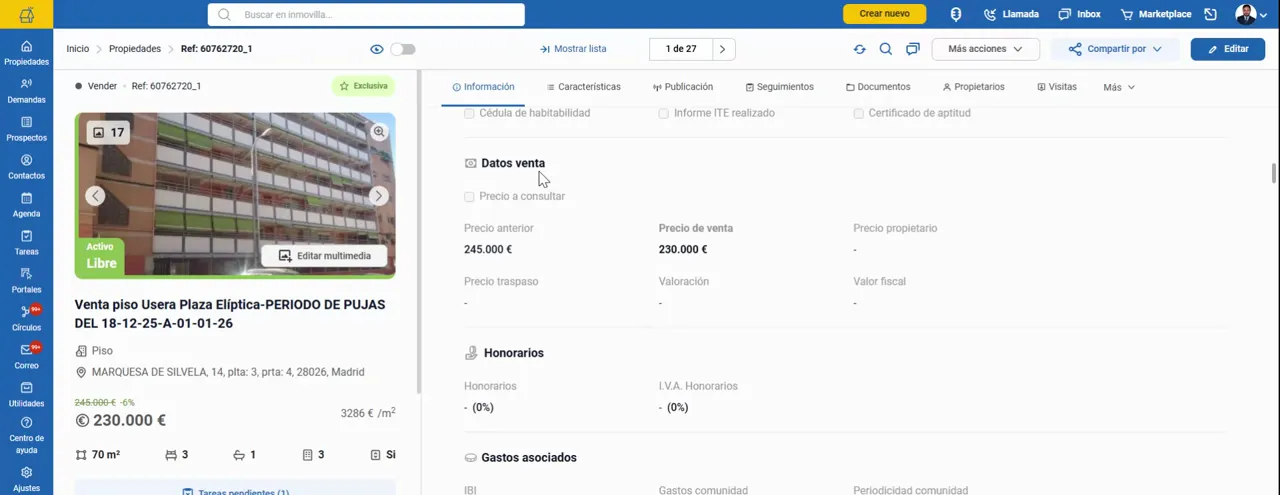
Task: Zoom the property photo
Action: pos(379,131)
